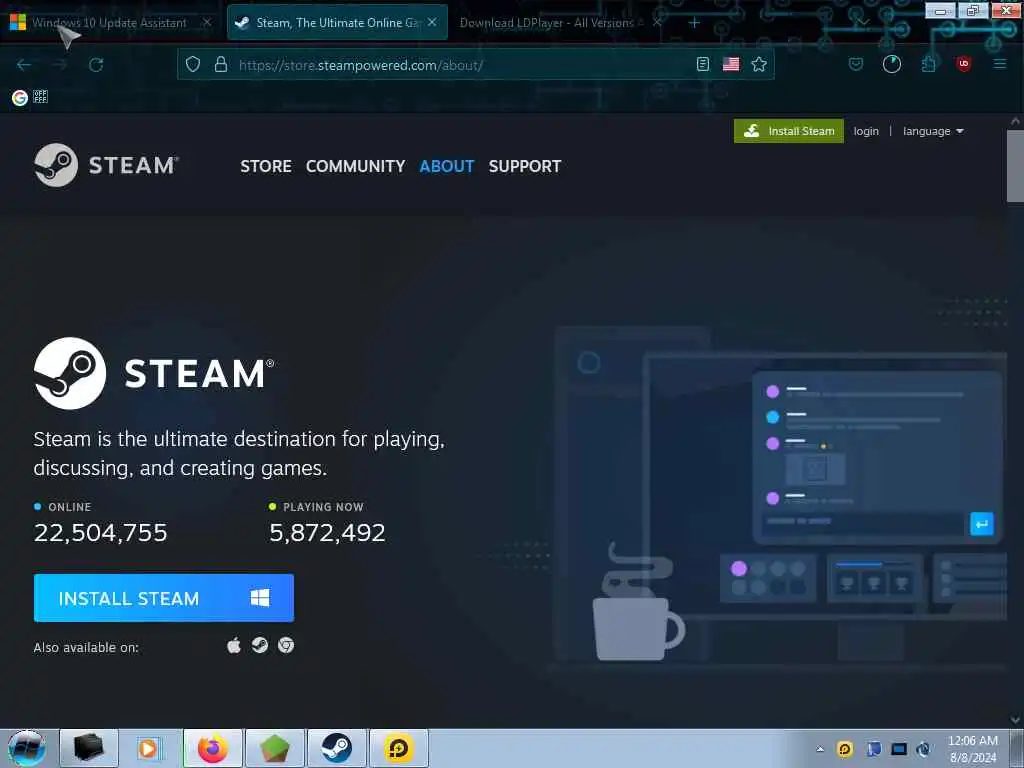Open the Extensions puzzle icon

[928, 64]
